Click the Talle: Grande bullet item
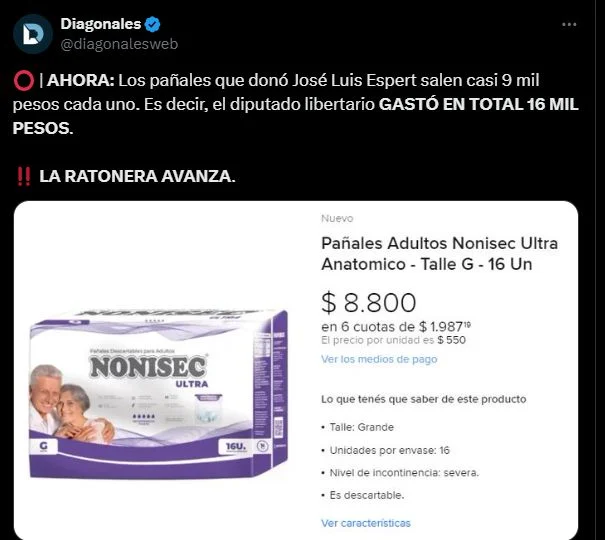The height and width of the screenshot is (540, 605). tap(358, 427)
